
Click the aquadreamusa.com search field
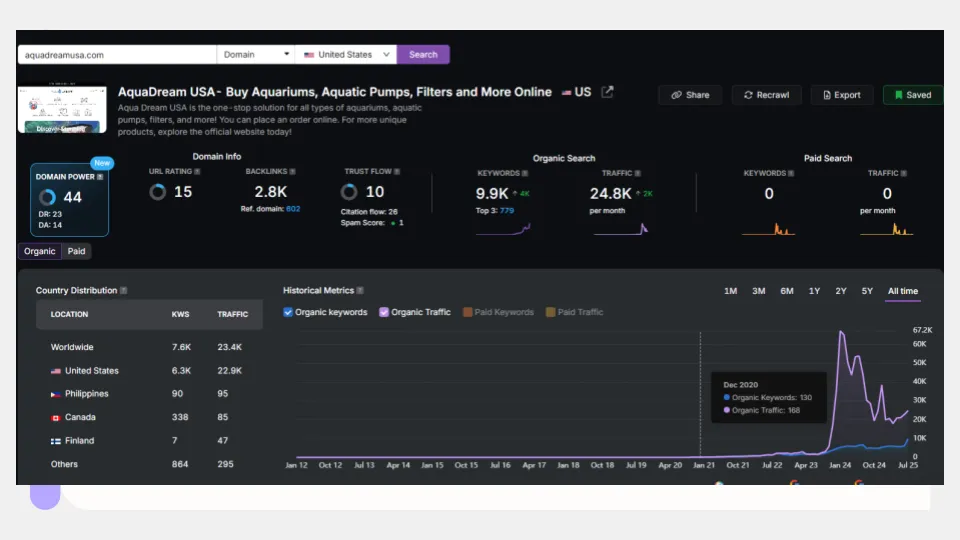117,54
